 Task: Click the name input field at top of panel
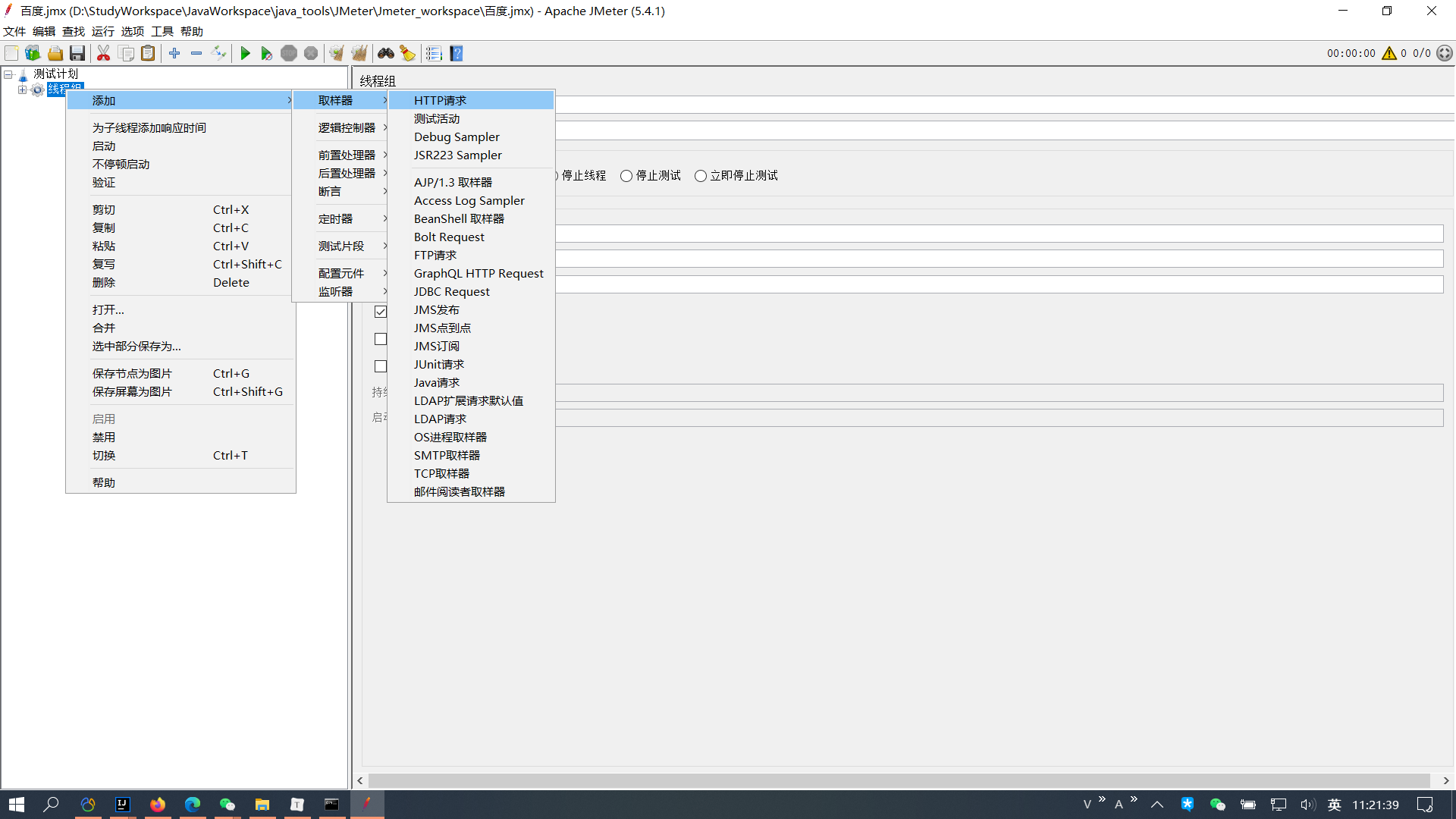1004,105
